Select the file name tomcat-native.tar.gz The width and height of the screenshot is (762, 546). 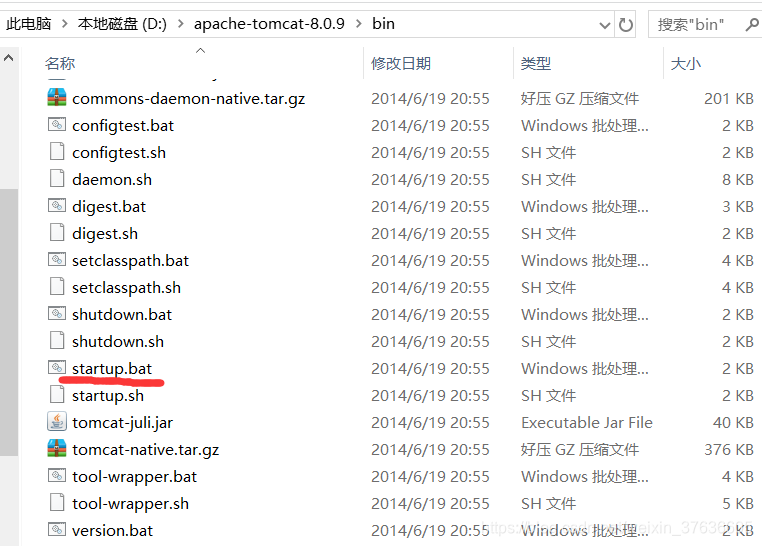[x=146, y=450]
